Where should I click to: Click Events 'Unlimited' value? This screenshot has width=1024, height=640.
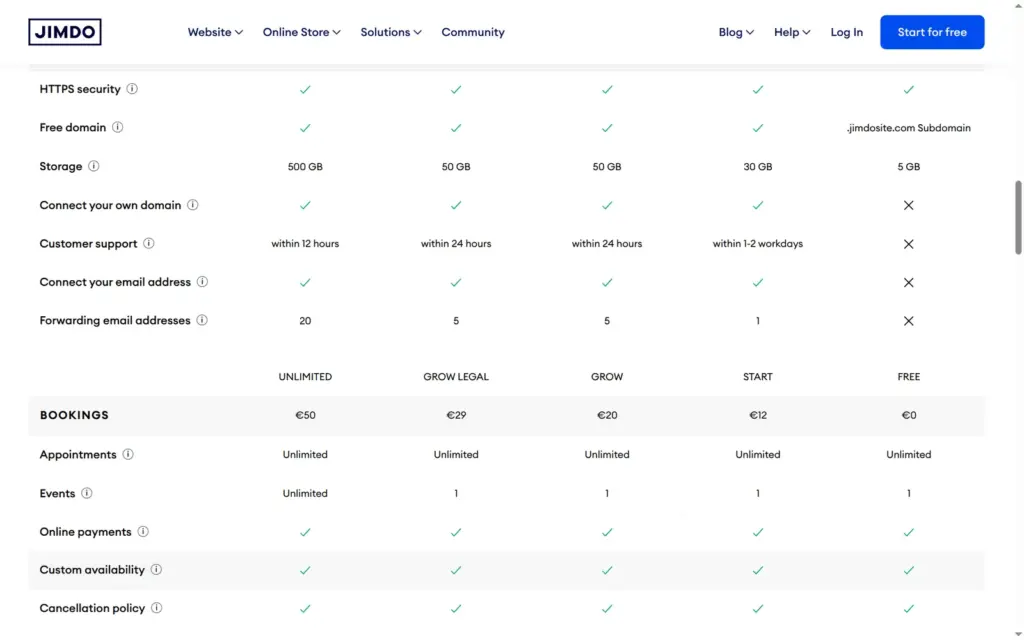pos(305,493)
